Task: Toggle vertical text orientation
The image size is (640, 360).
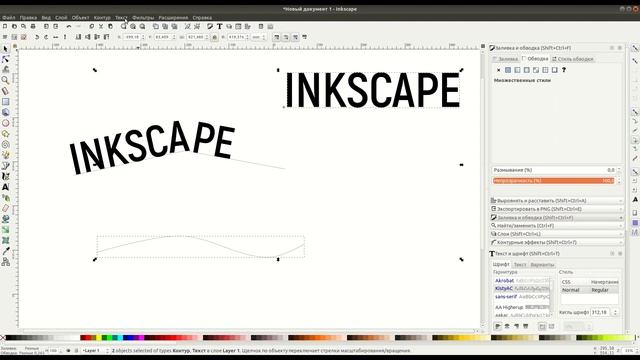Action: tap(551, 326)
